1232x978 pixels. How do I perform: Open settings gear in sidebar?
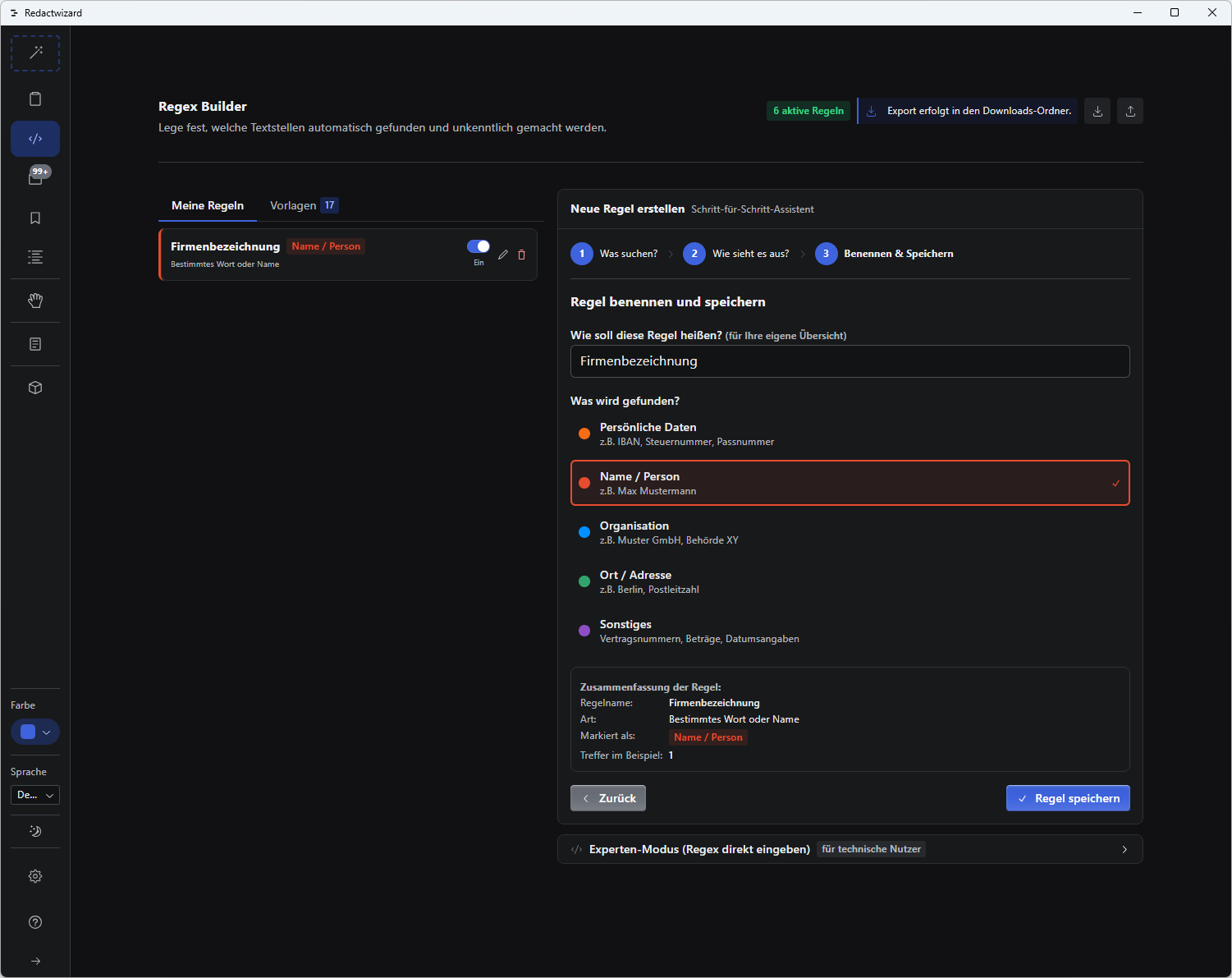(35, 876)
